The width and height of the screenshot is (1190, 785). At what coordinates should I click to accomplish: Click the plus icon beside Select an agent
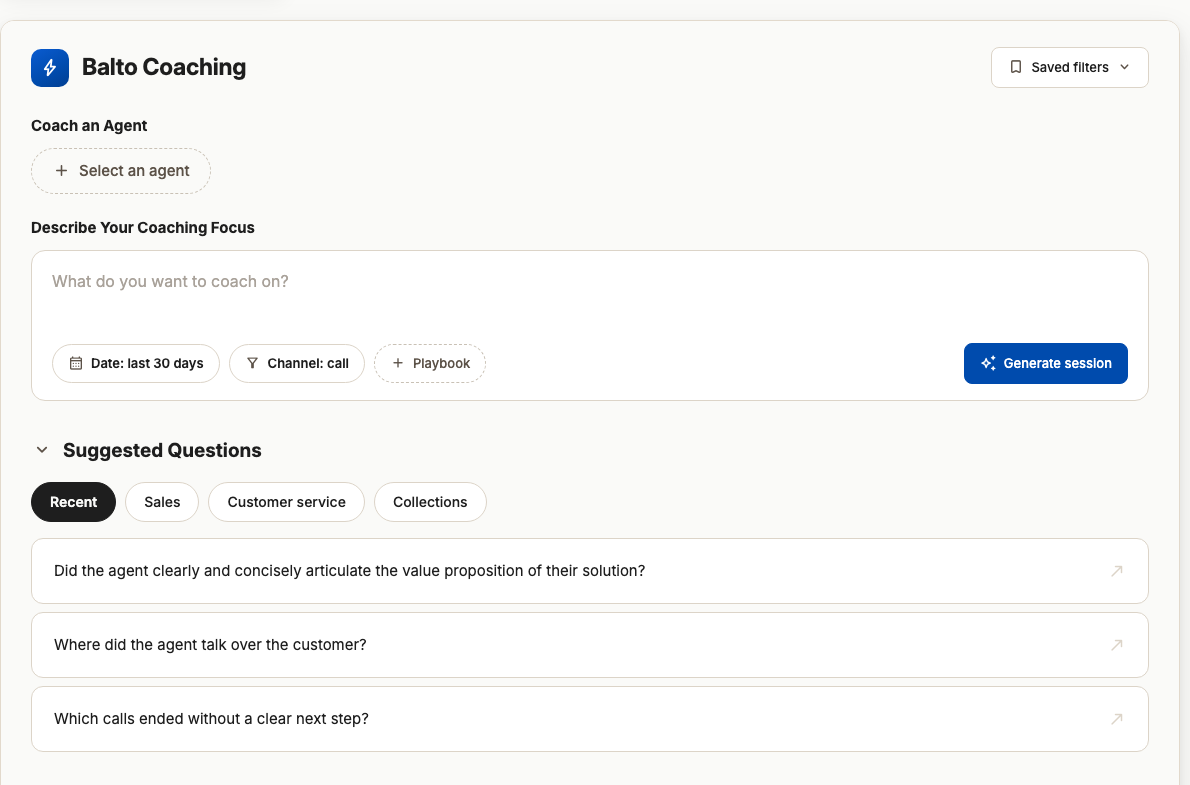(x=61, y=171)
